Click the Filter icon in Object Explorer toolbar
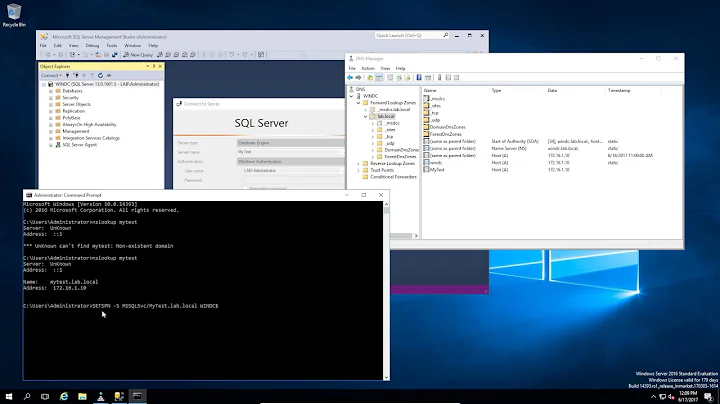The height and width of the screenshot is (404, 720). 92,75
